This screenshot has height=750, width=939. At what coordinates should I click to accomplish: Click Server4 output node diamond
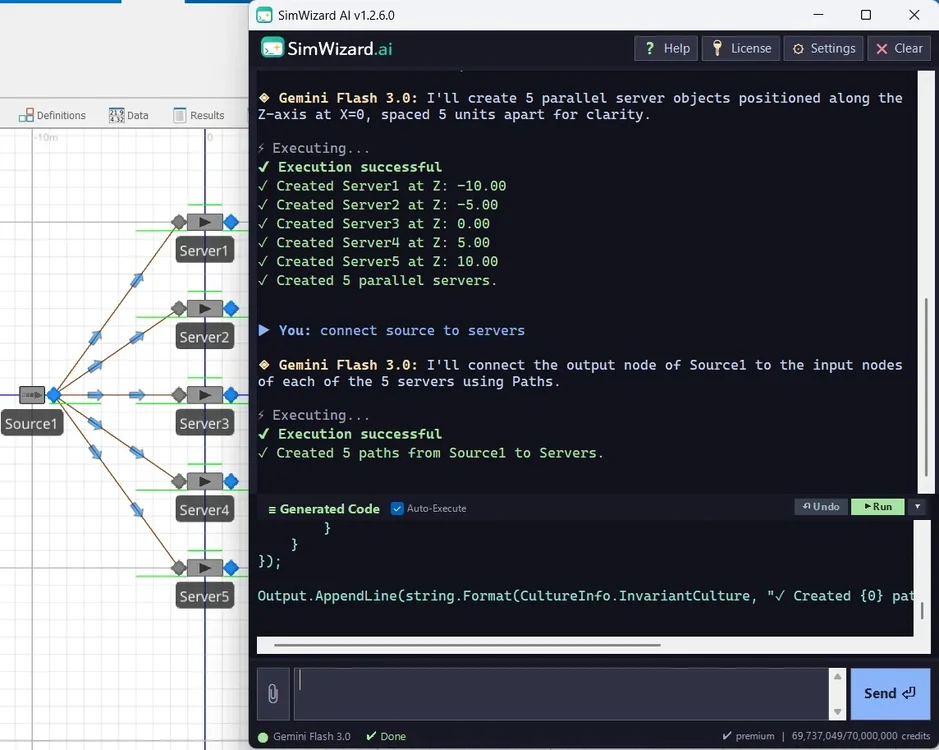tap(231, 481)
